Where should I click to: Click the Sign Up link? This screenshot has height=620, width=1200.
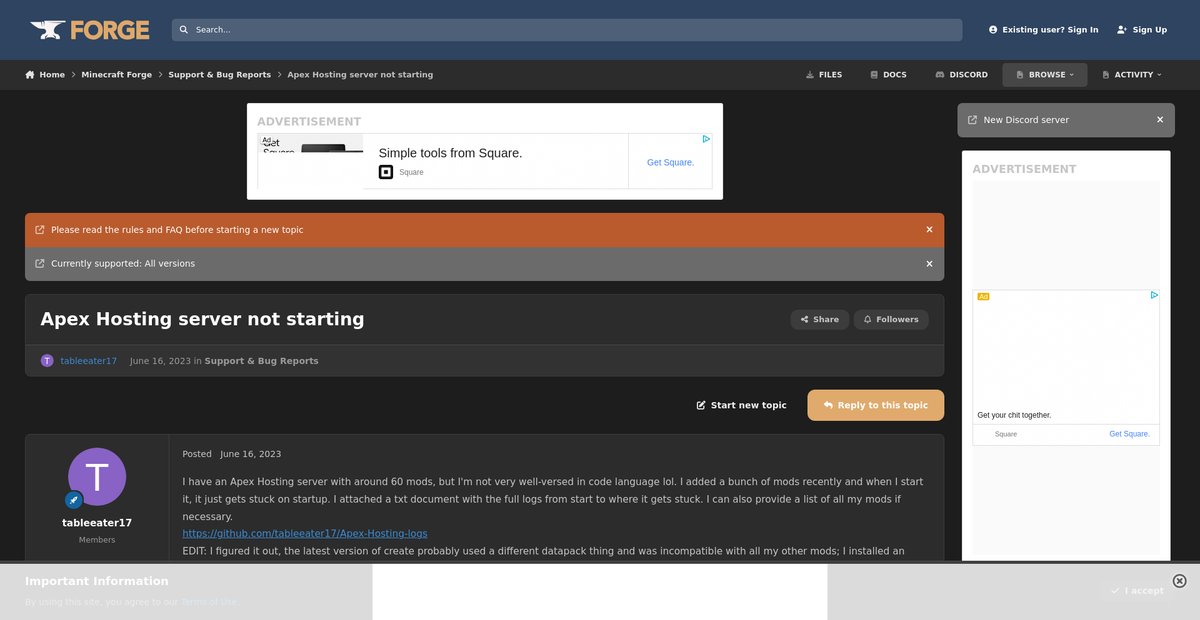click(x=1142, y=30)
